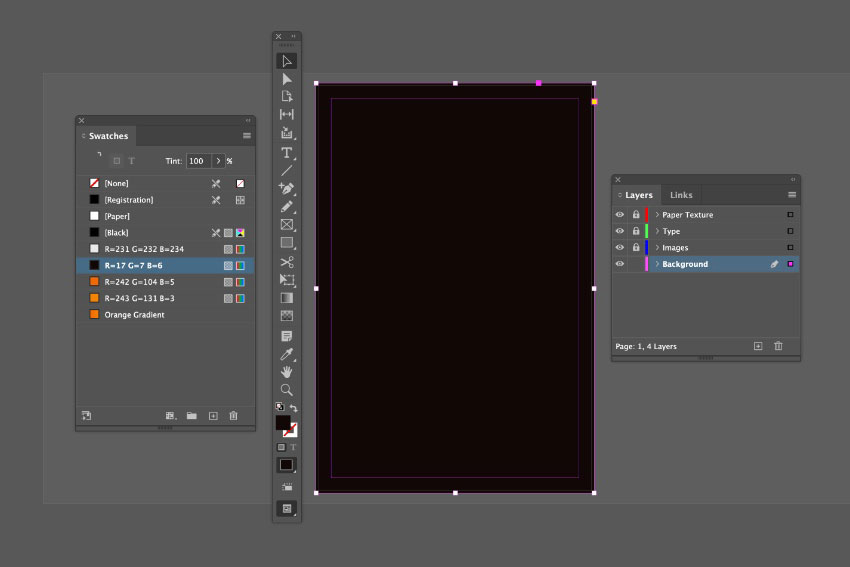Click New Swatch icon in Swatches panel
The width and height of the screenshot is (850, 567).
[213, 416]
